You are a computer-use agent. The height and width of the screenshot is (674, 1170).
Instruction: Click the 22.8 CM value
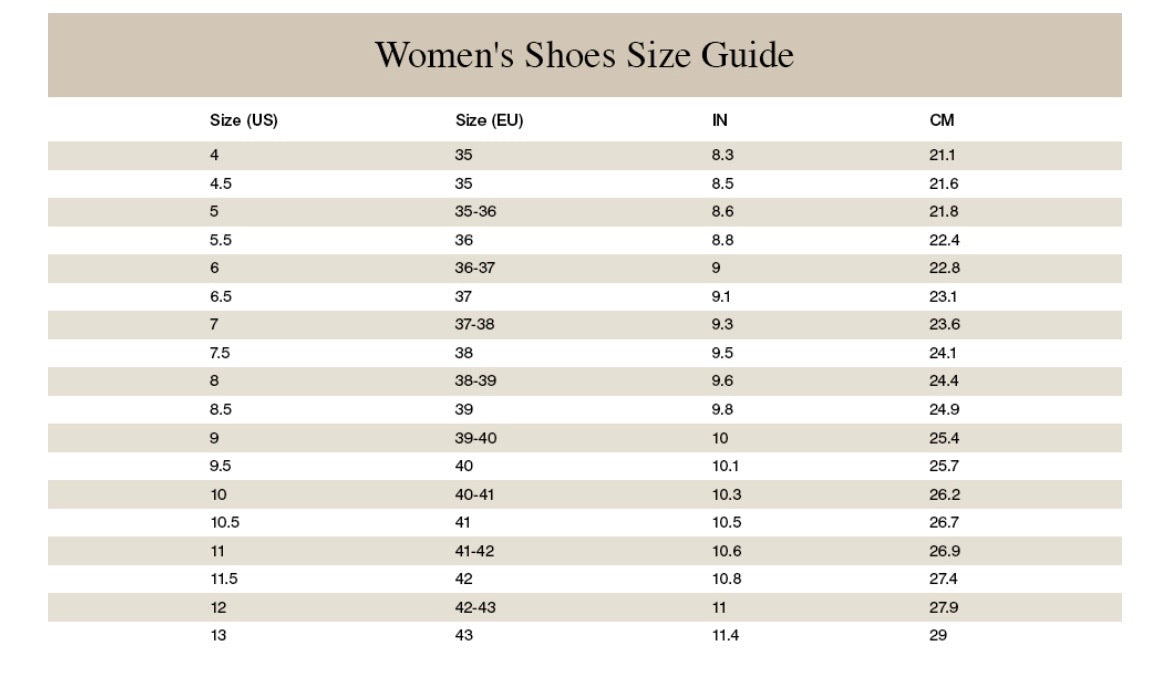tap(944, 268)
